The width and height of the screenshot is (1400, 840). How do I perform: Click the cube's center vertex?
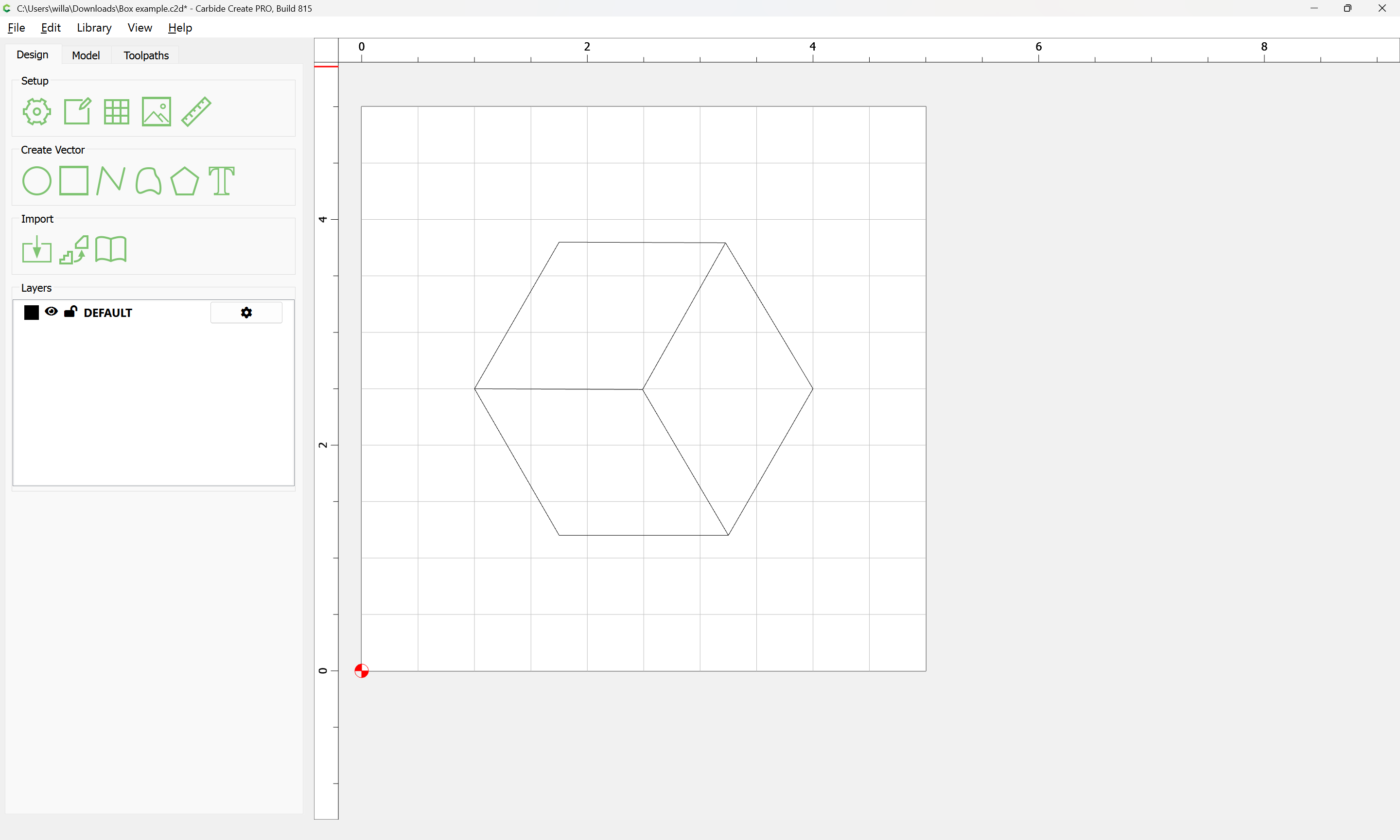click(x=643, y=389)
